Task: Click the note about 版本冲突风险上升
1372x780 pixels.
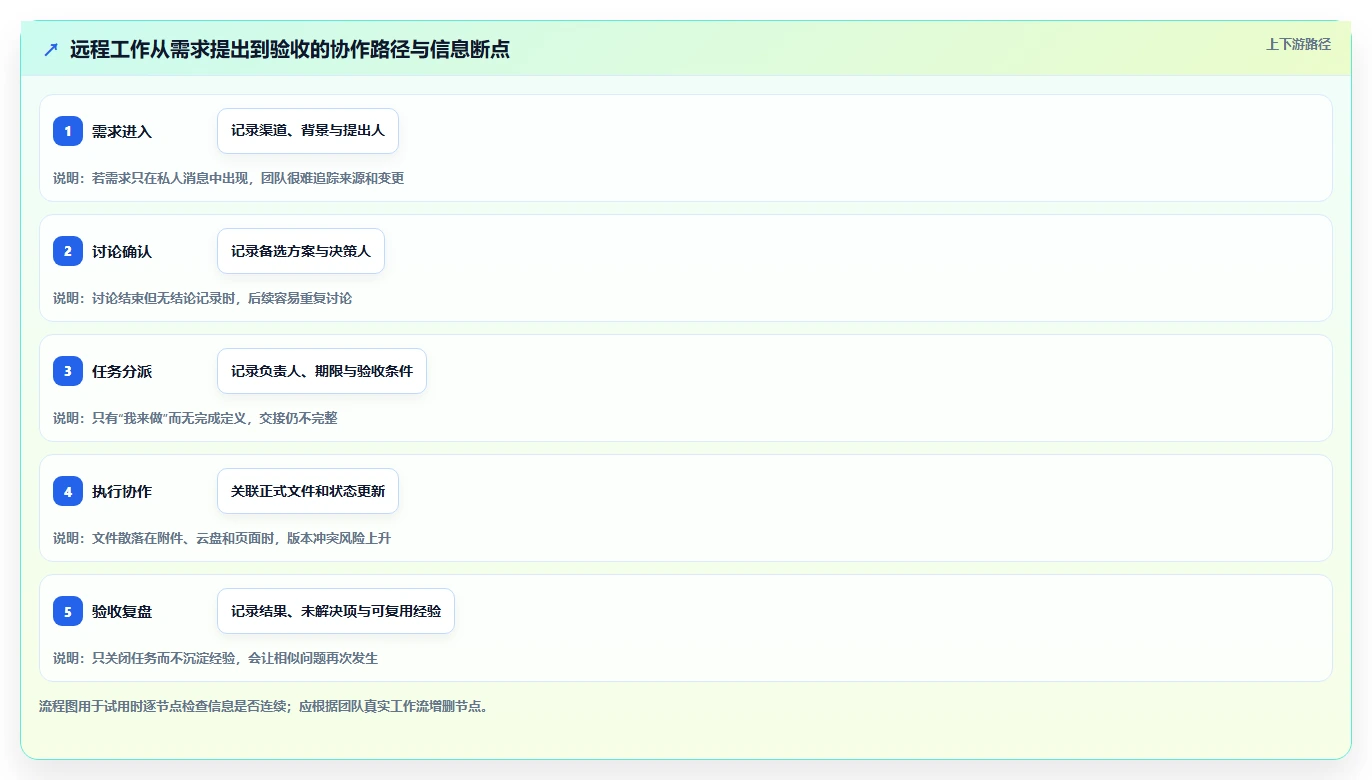Action: click(x=222, y=538)
